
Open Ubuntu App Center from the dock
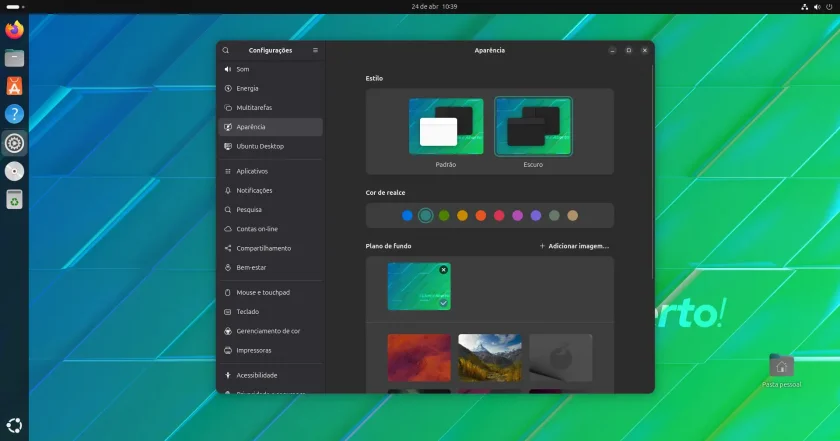[14, 86]
